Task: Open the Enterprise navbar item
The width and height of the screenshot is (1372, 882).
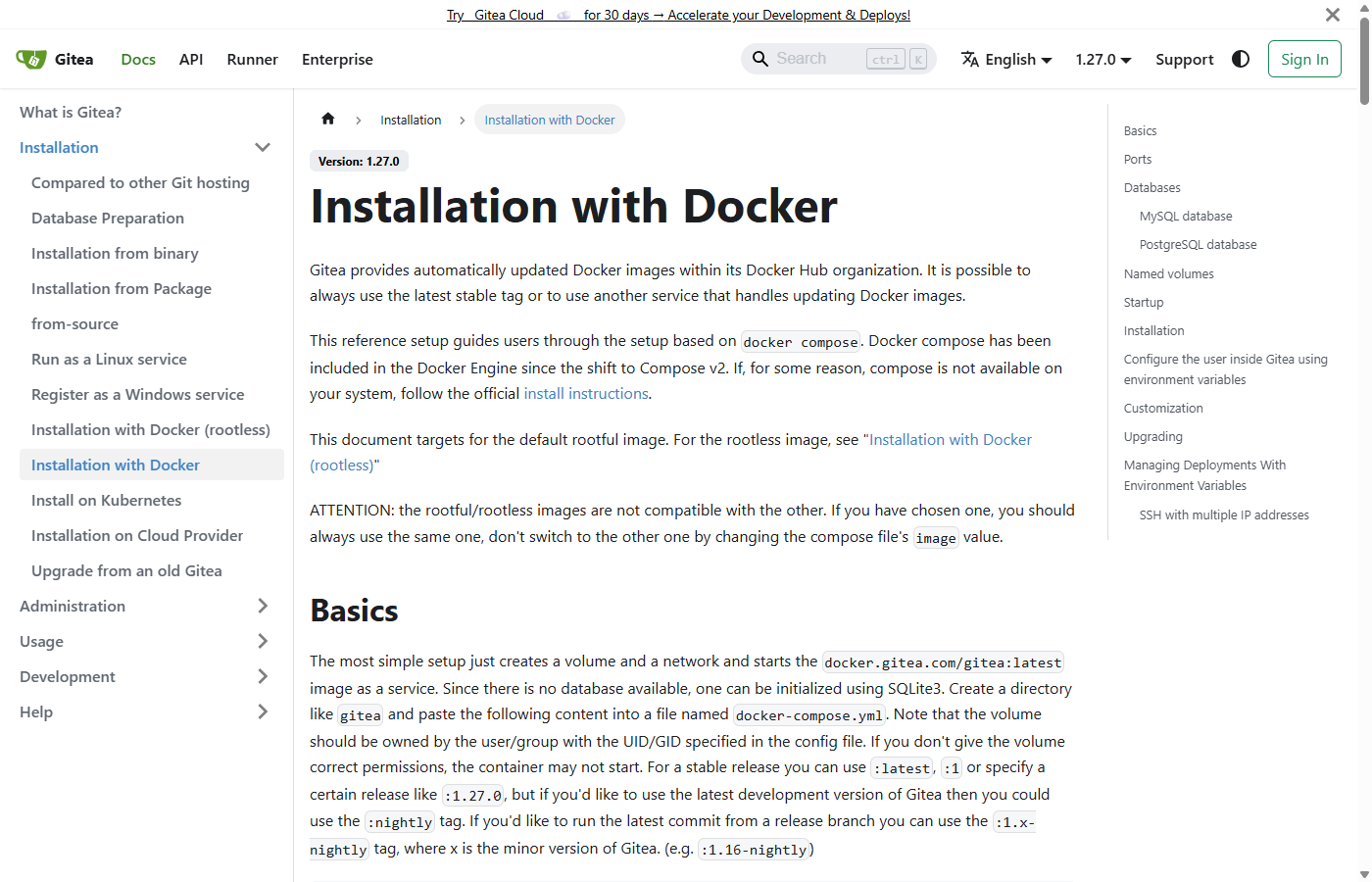Action: pyautogui.click(x=337, y=59)
